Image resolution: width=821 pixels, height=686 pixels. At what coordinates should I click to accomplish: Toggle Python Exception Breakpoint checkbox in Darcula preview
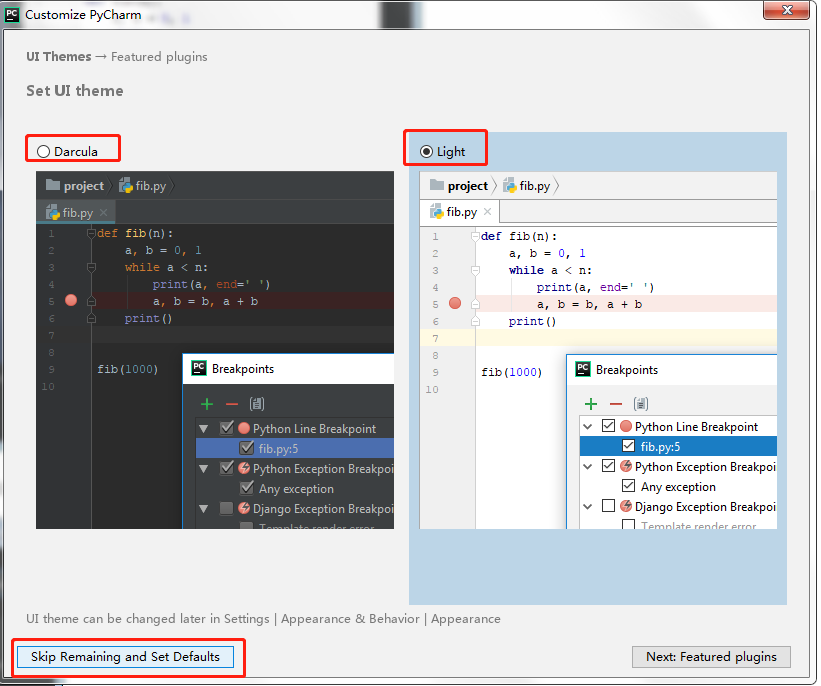(226, 468)
